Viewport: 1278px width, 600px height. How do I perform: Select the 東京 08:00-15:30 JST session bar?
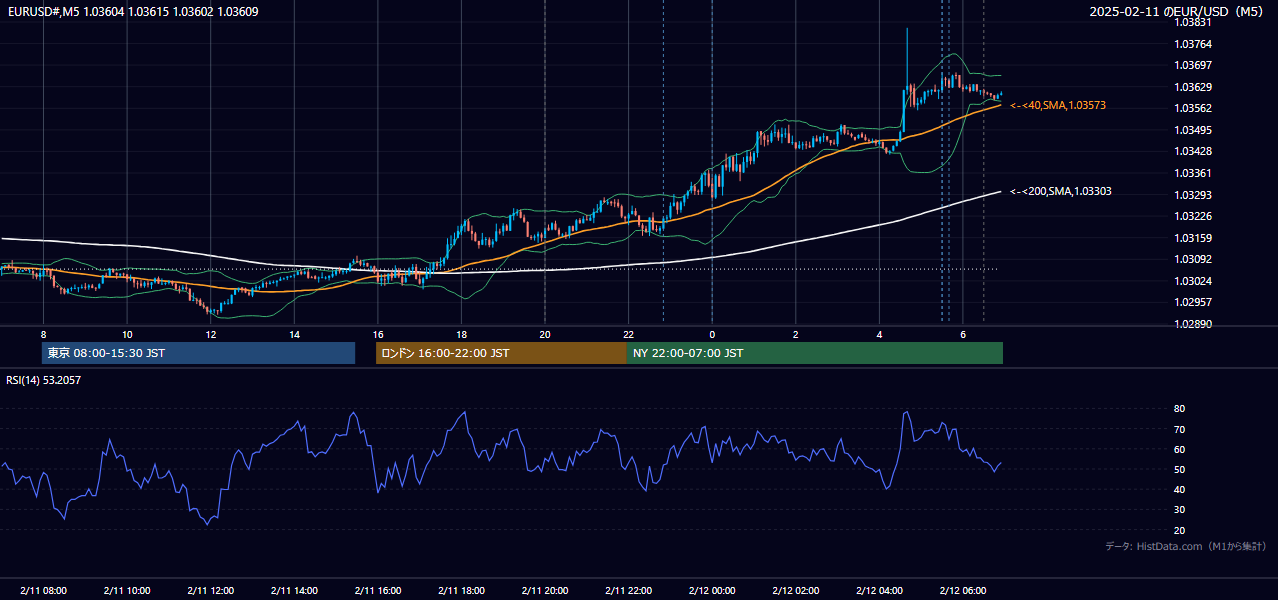point(198,353)
